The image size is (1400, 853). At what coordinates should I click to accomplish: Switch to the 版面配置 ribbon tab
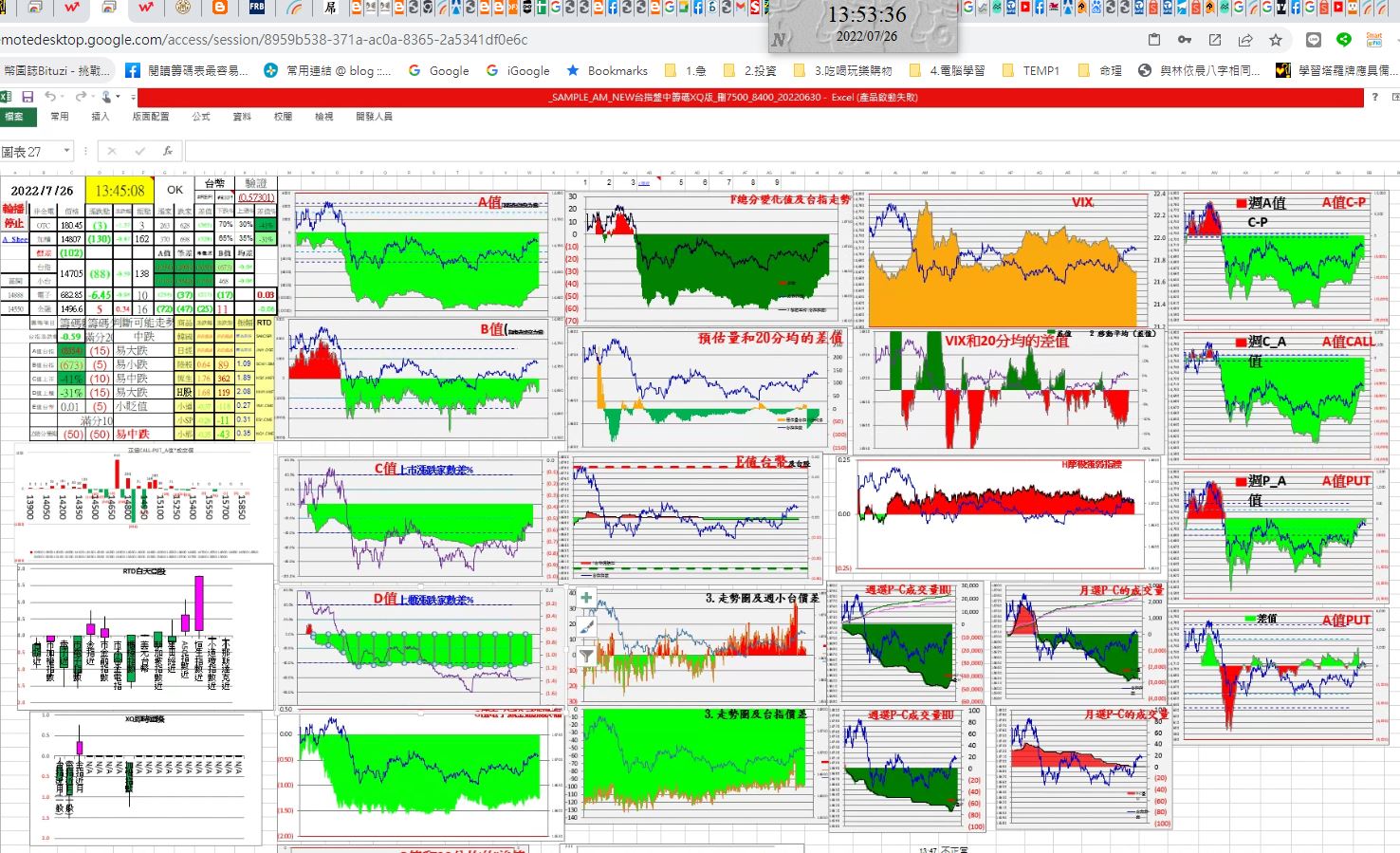pyautogui.click(x=150, y=117)
